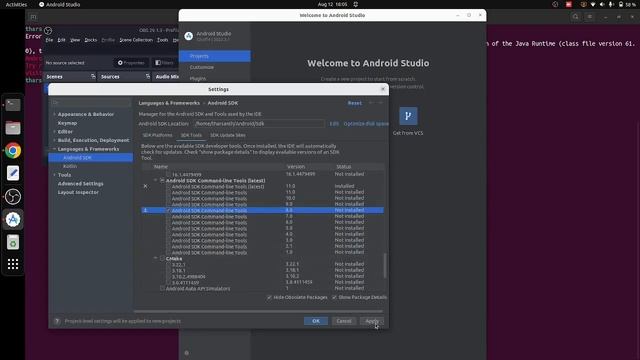Image resolution: width=640 pixels, height=360 pixels.
Task: Open the Files manager in the dock
Action: click(13, 128)
